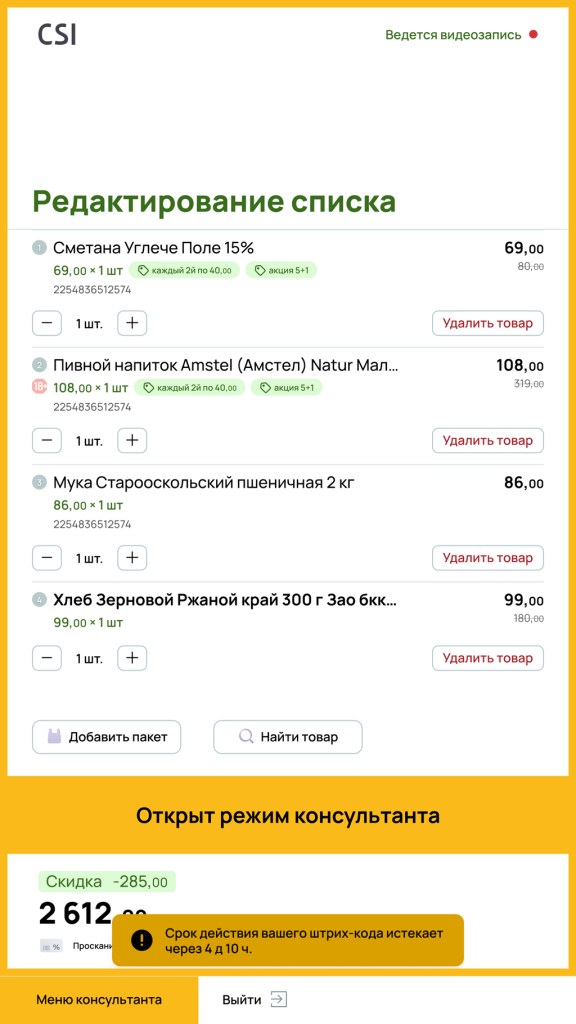This screenshot has width=576, height=1024.
Task: Open Меню консультанта
Action: [99, 1000]
